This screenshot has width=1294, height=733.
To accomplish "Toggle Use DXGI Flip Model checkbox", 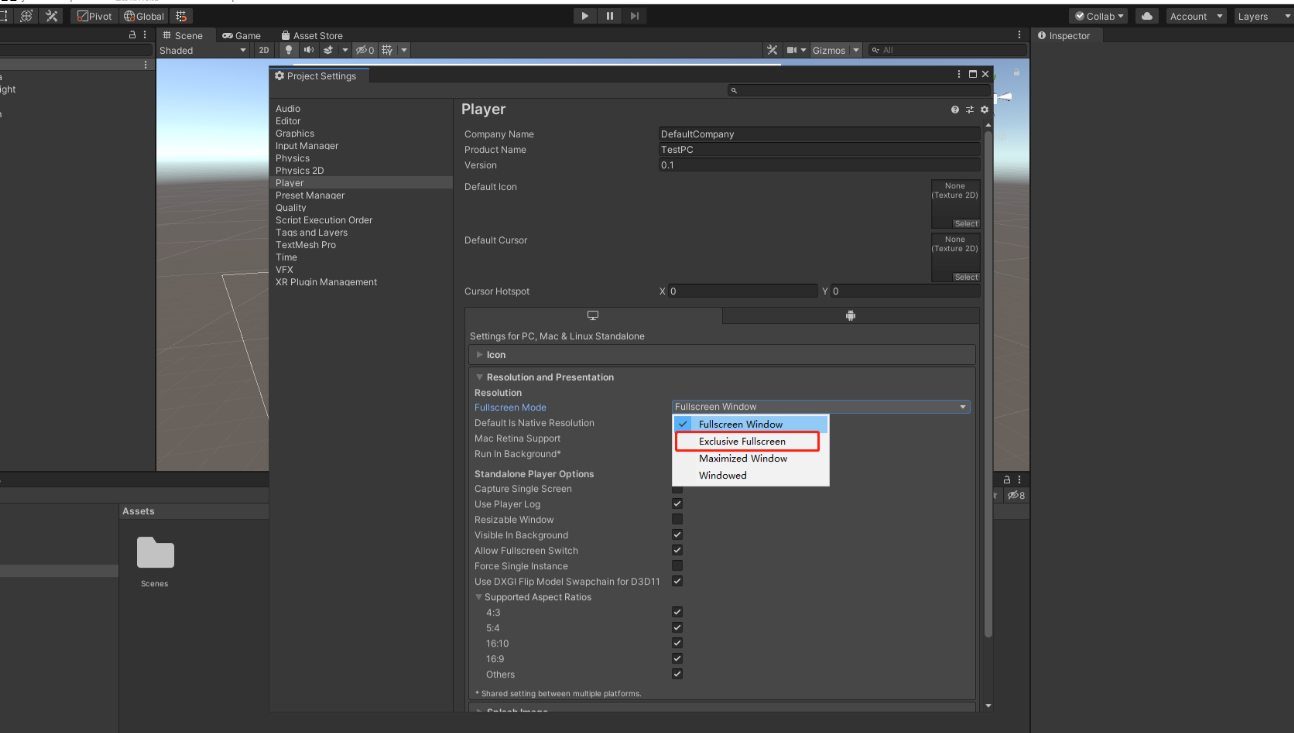I will [677, 581].
